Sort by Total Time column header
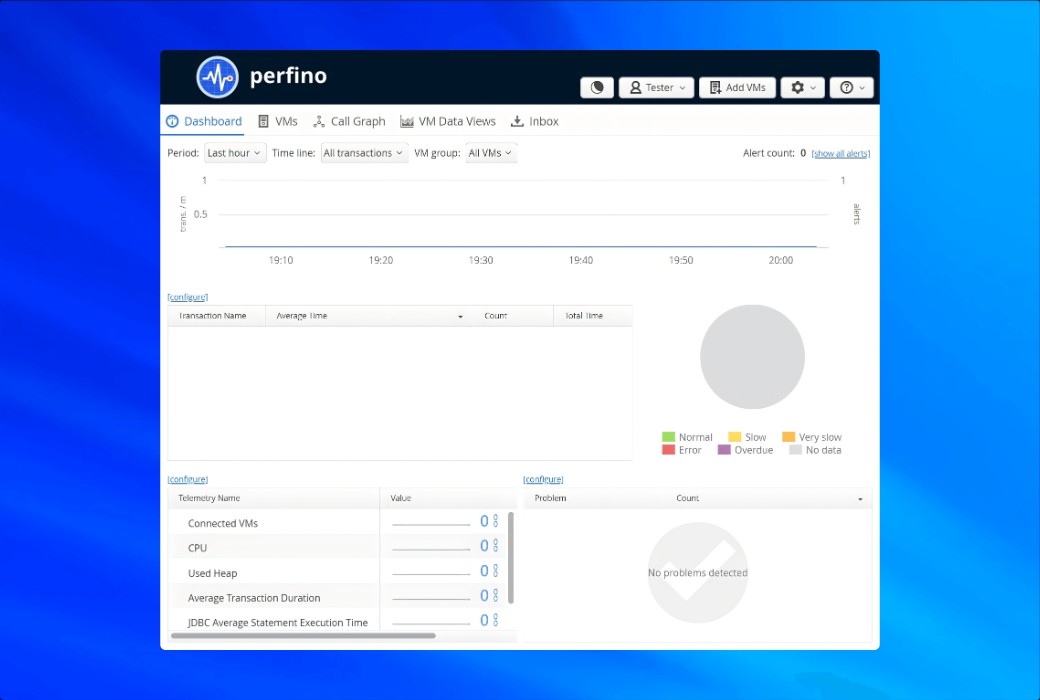 [x=592, y=316]
